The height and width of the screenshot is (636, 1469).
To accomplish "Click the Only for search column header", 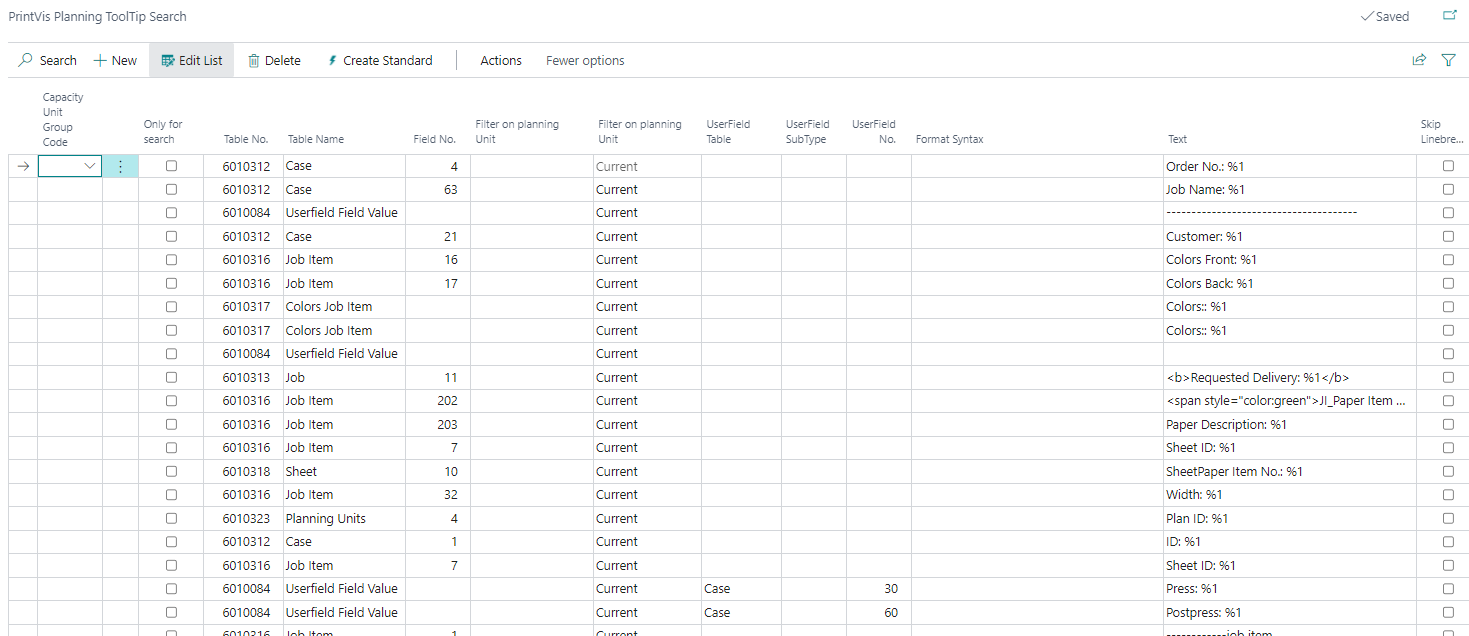I will [164, 132].
